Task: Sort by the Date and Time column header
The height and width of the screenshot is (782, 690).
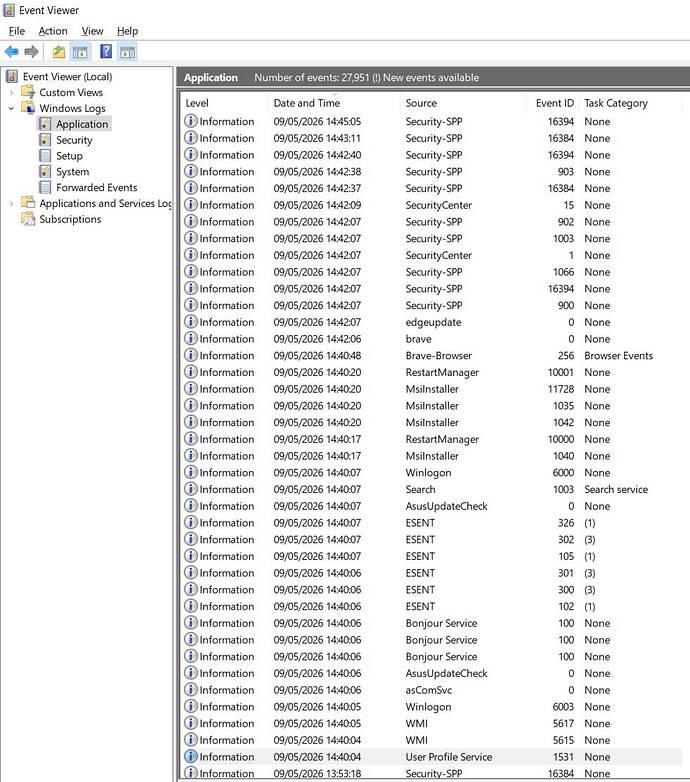Action: (x=335, y=103)
